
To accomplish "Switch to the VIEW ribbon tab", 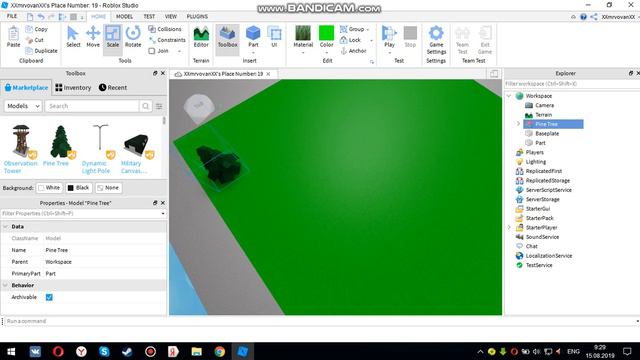I will 171,16.
